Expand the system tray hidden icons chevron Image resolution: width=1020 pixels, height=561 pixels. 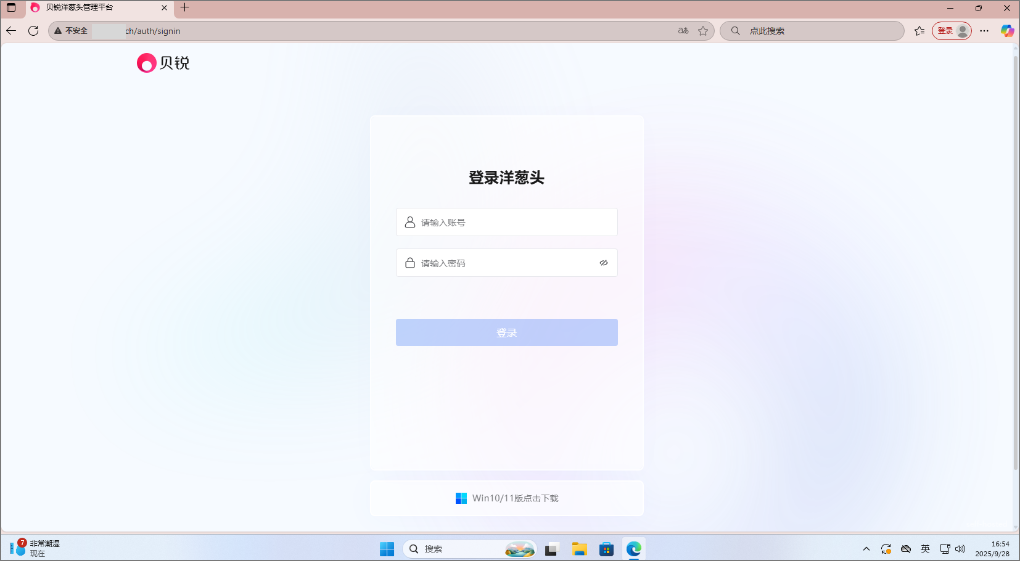coord(866,549)
